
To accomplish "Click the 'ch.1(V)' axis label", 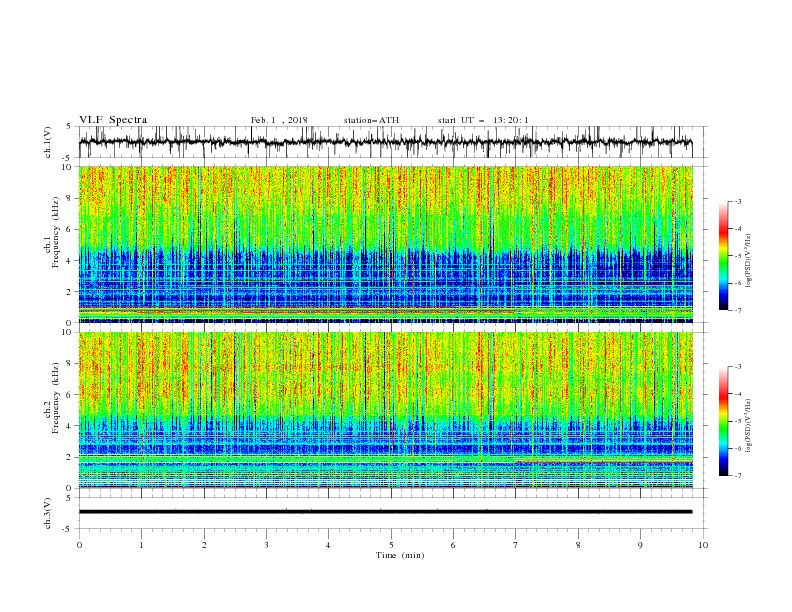I will pyautogui.click(x=48, y=142).
